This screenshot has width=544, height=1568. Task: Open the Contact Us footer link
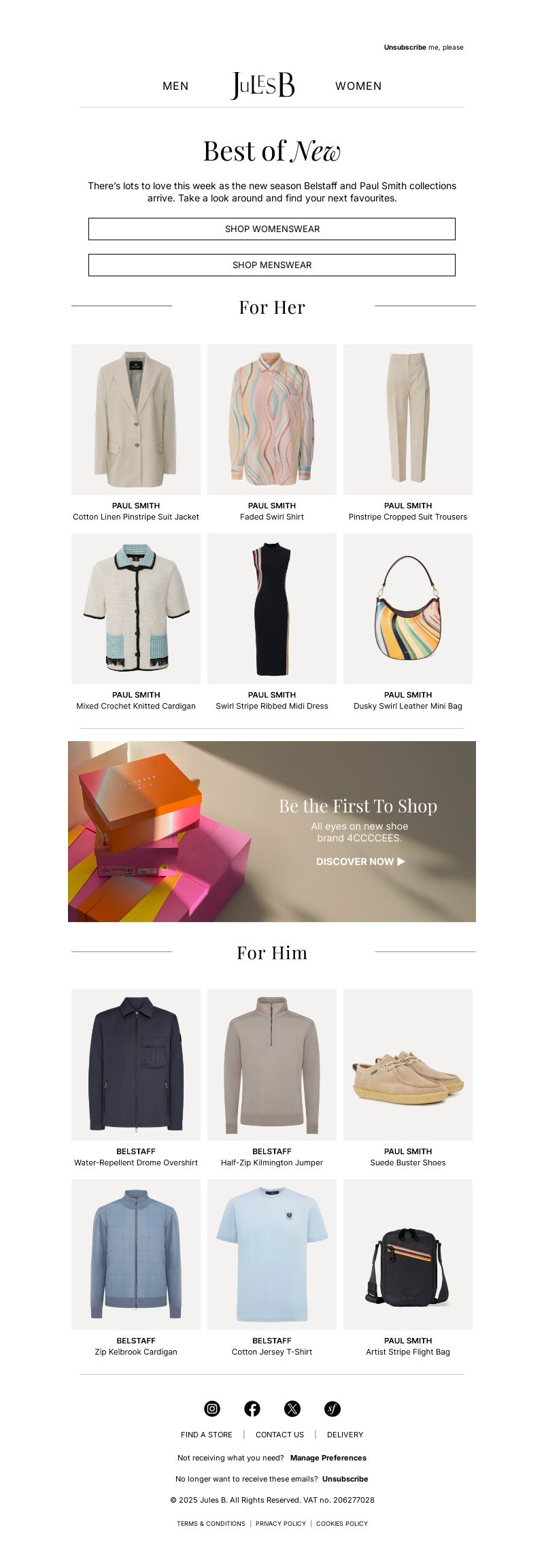tap(279, 1435)
